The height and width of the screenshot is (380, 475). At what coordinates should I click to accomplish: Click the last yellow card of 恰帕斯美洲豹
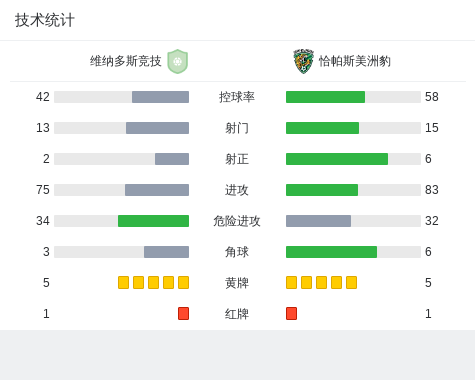pyautogui.click(x=351, y=283)
